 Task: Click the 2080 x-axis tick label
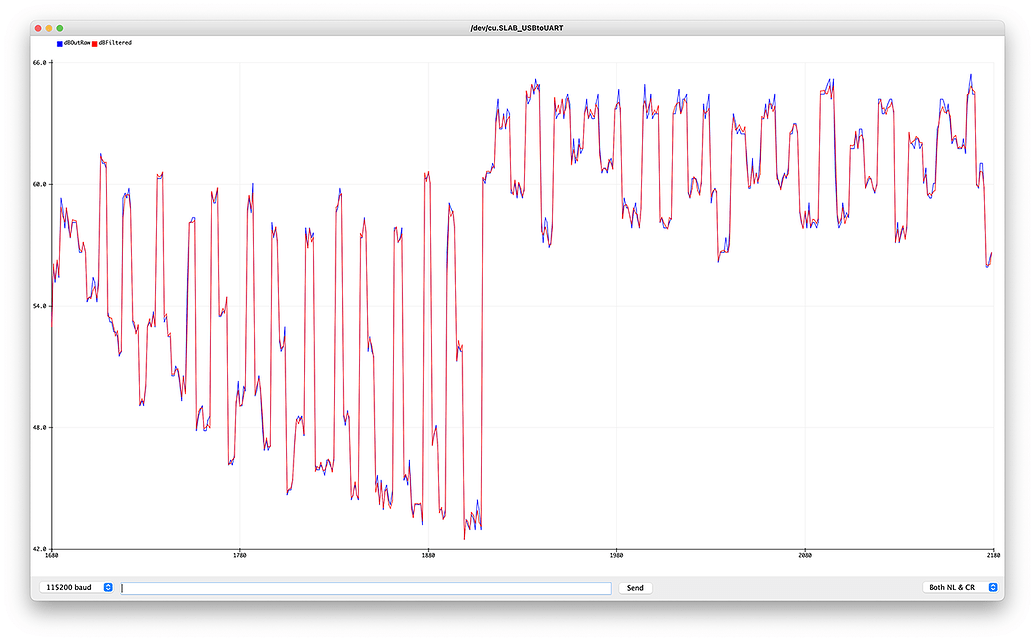805,556
